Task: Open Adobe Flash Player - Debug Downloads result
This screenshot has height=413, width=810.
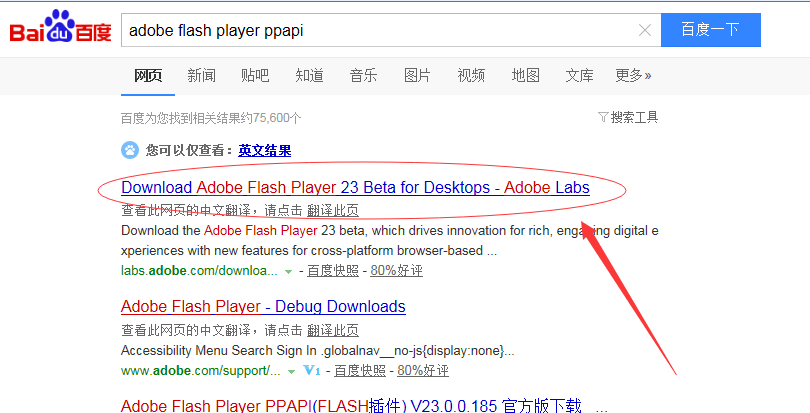Action: point(263,307)
